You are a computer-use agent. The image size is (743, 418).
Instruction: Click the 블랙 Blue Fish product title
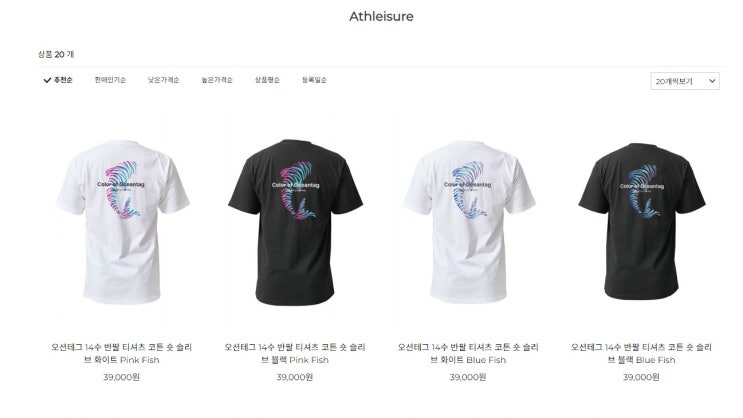642,354
